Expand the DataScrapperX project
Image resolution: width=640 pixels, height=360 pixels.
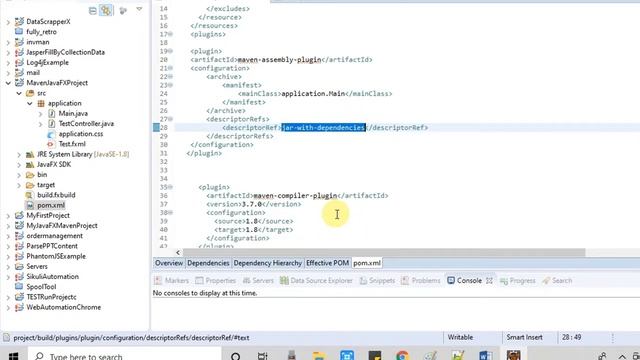[8, 22]
